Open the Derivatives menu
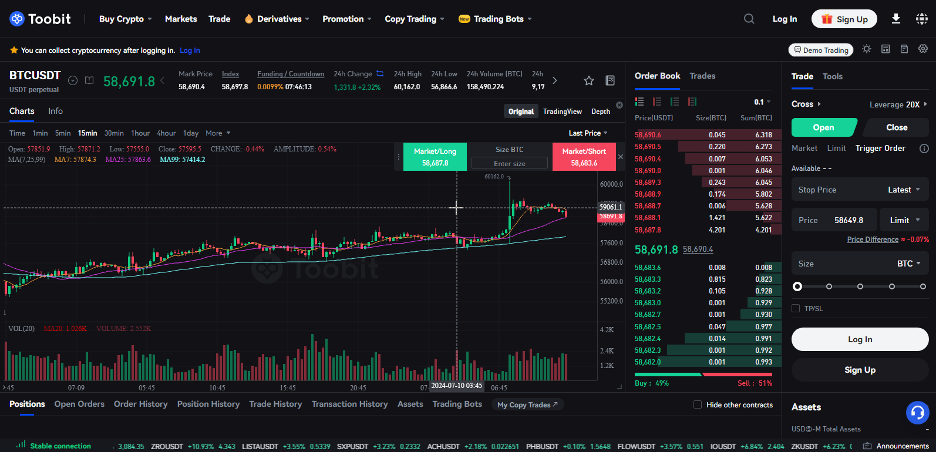Screen dimensions: 936x452 click(x=276, y=19)
